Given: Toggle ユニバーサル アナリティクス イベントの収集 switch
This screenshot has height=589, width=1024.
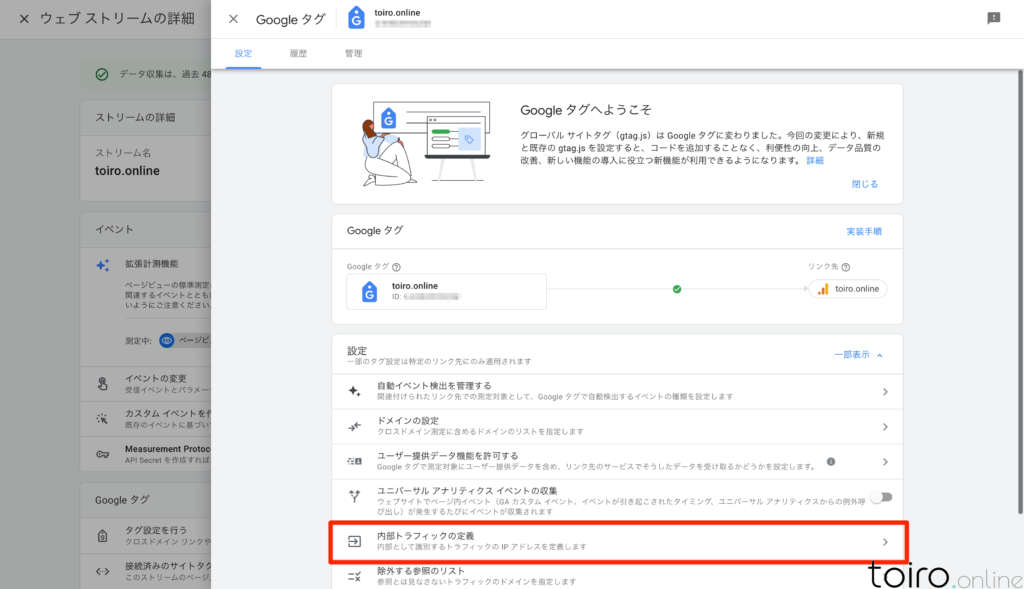Looking at the screenshot, I should tap(880, 496).
